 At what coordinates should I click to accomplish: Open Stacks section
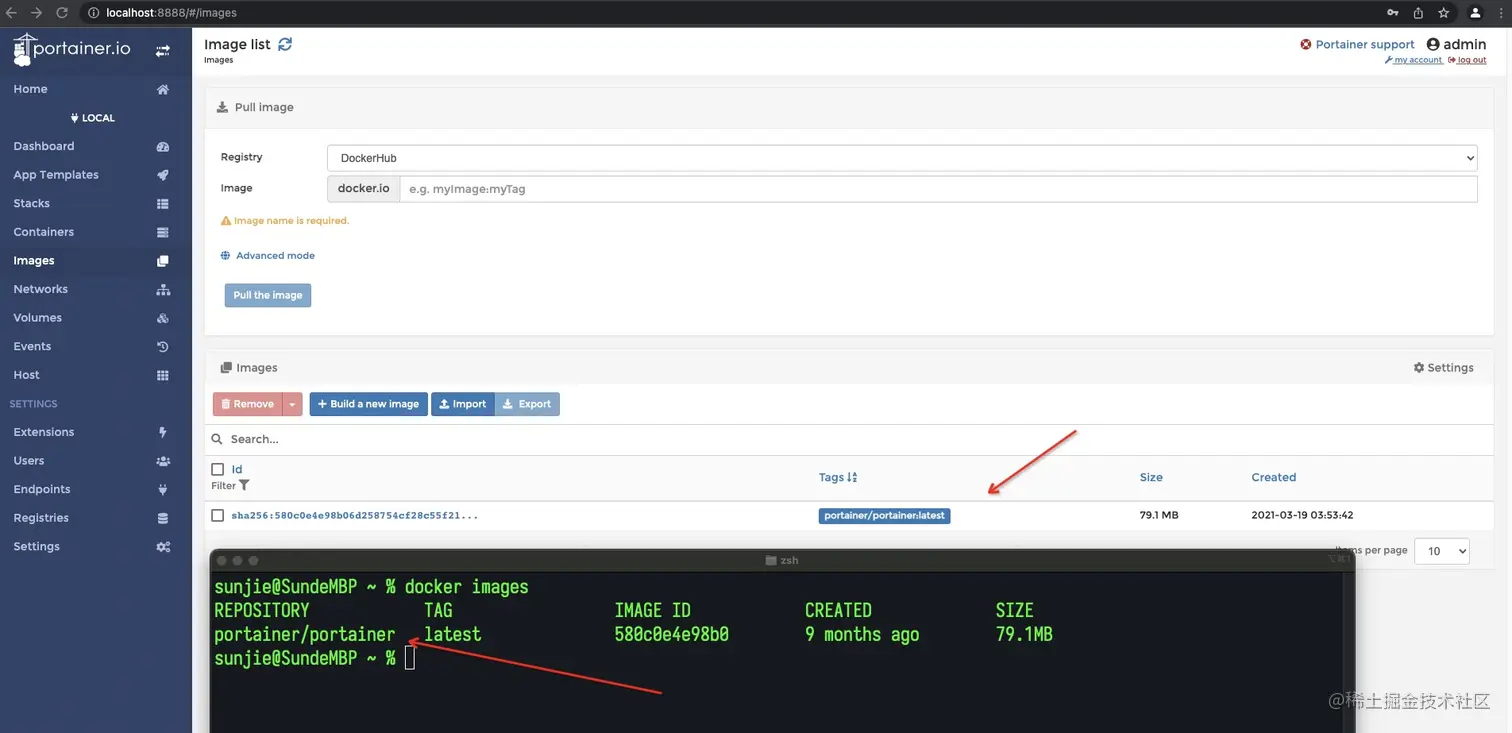[31, 203]
